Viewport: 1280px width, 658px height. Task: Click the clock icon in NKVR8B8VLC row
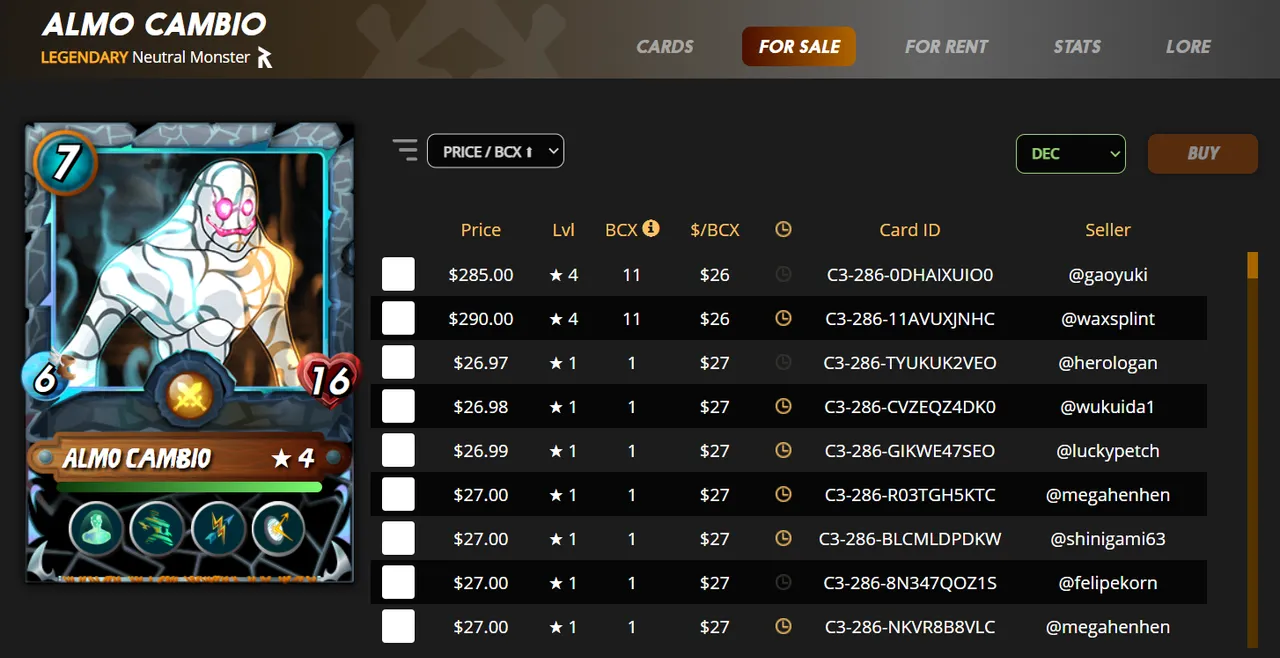click(783, 626)
